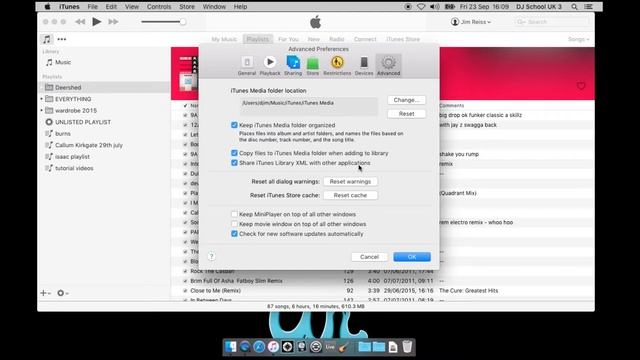The width and height of the screenshot is (640, 360).
Task: Open the Songs view dropdown
Action: point(578,39)
